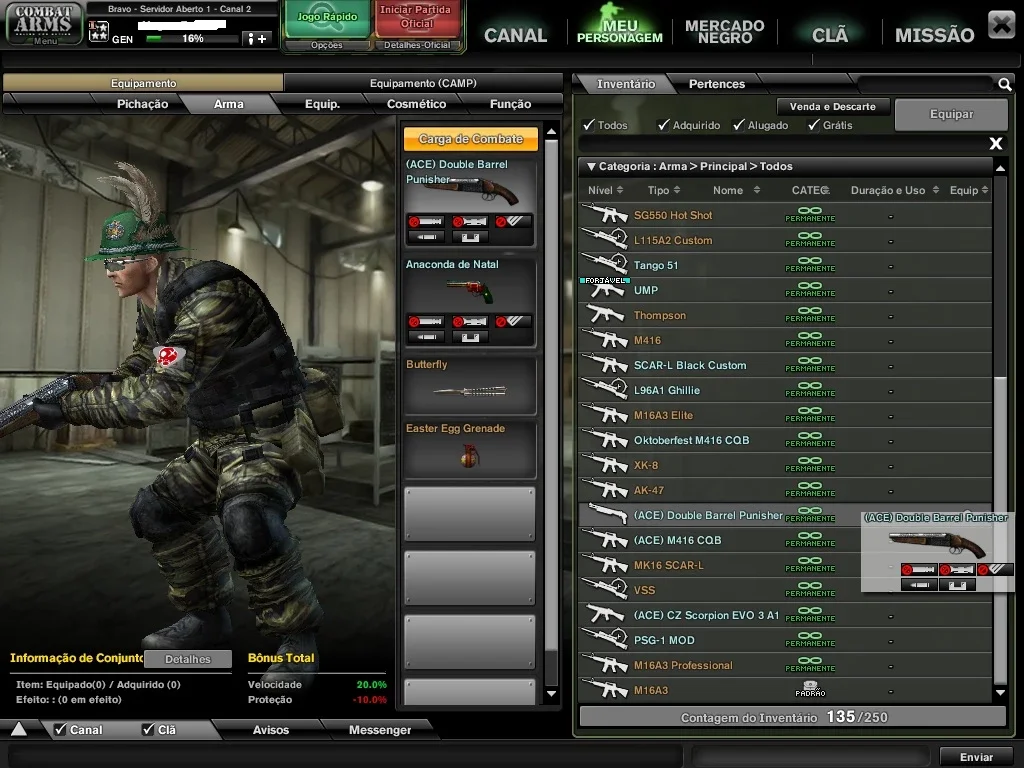The image size is (1024, 768).
Task: Toggle the Canal chat checkbox
Action: pos(60,729)
